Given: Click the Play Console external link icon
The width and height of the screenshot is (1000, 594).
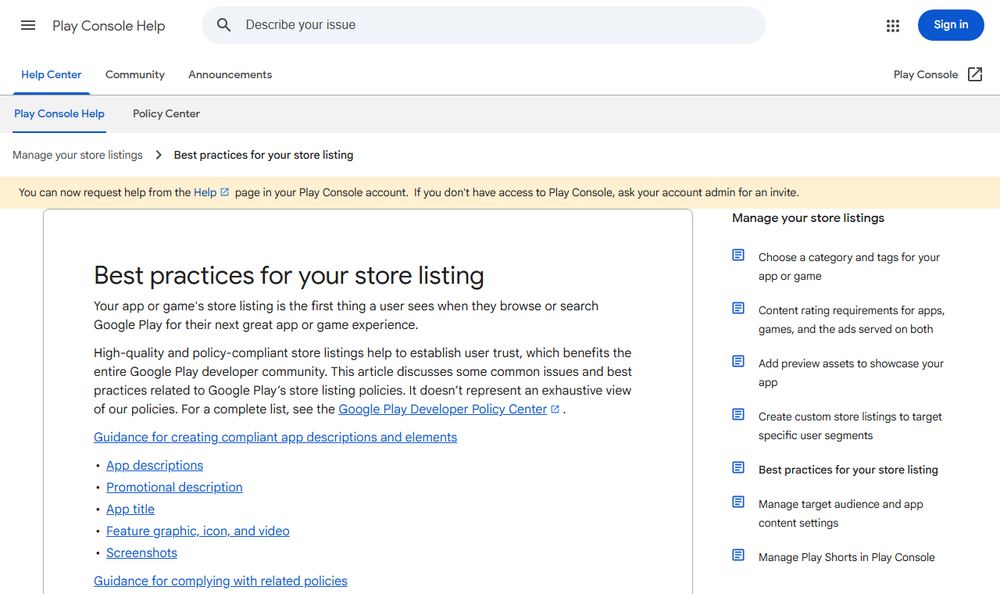Looking at the screenshot, I should click(975, 75).
